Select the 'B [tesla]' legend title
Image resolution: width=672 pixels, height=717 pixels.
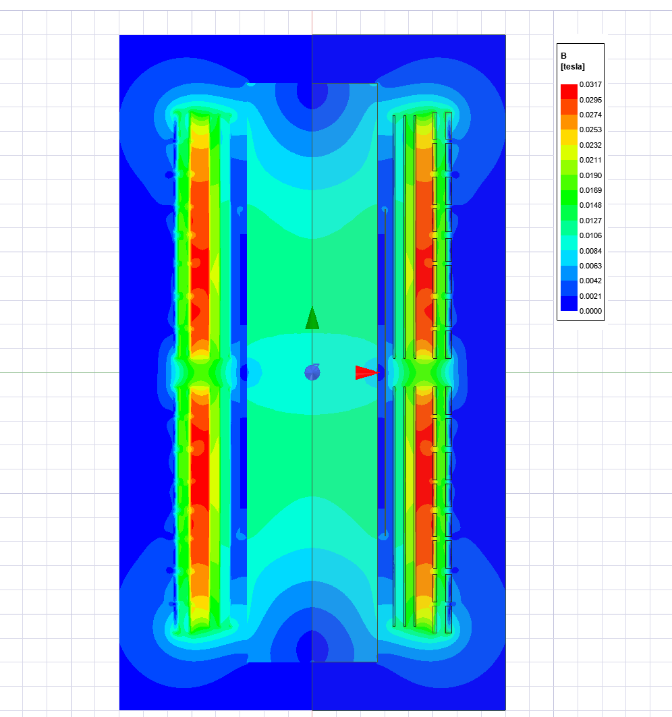[572, 61]
